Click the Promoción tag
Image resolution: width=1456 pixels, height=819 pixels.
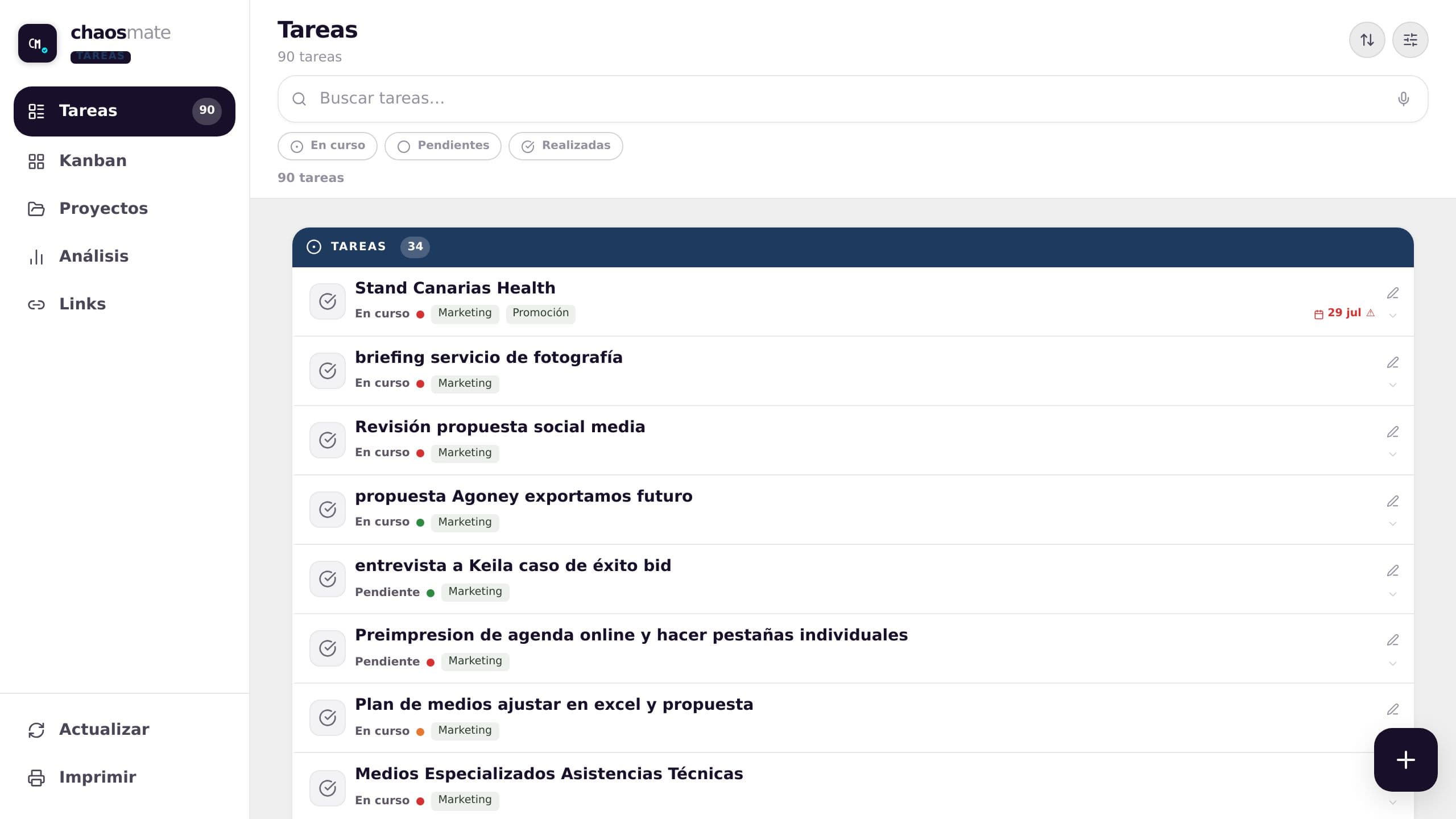pyautogui.click(x=540, y=313)
